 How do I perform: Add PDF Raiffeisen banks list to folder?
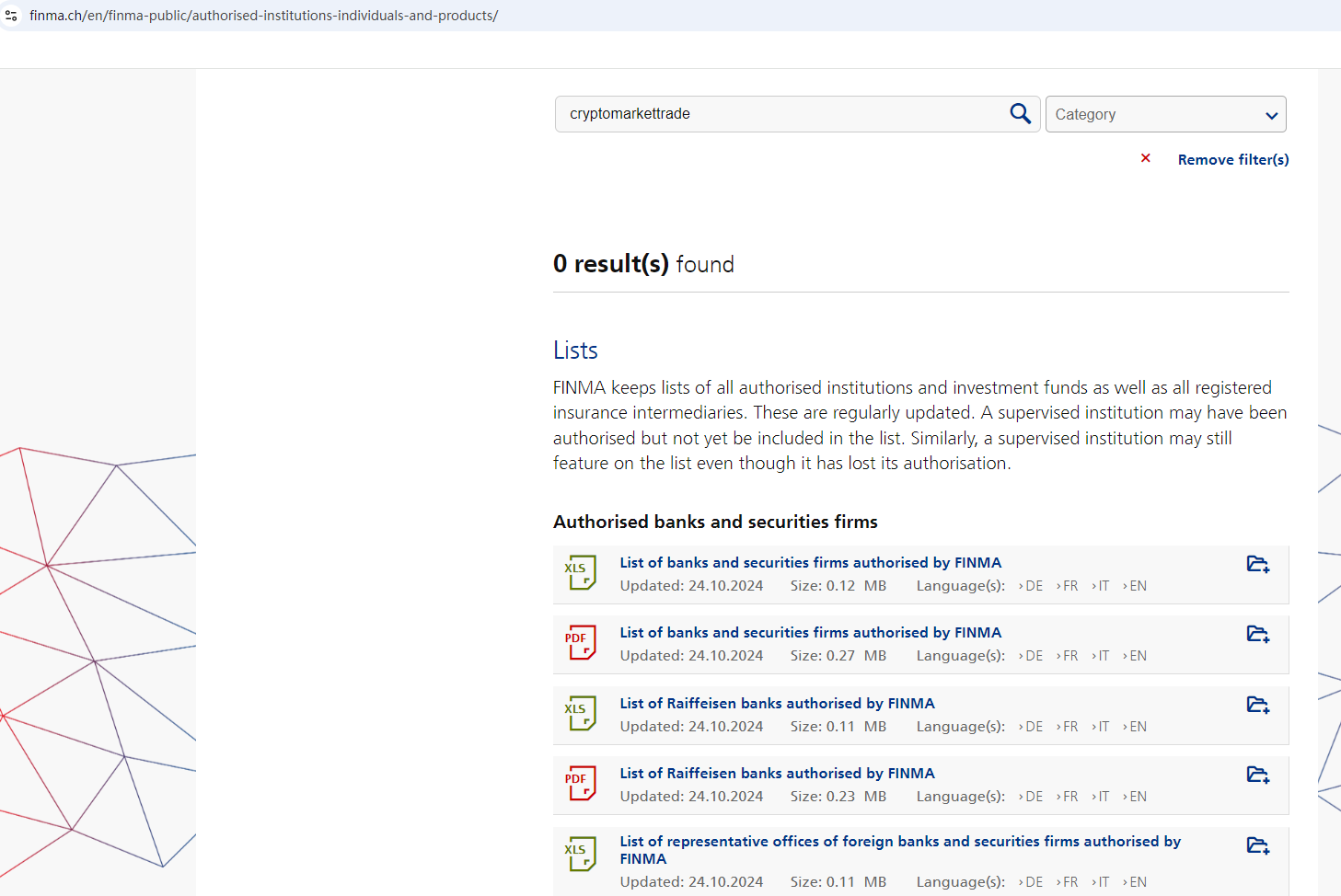[x=1258, y=775]
